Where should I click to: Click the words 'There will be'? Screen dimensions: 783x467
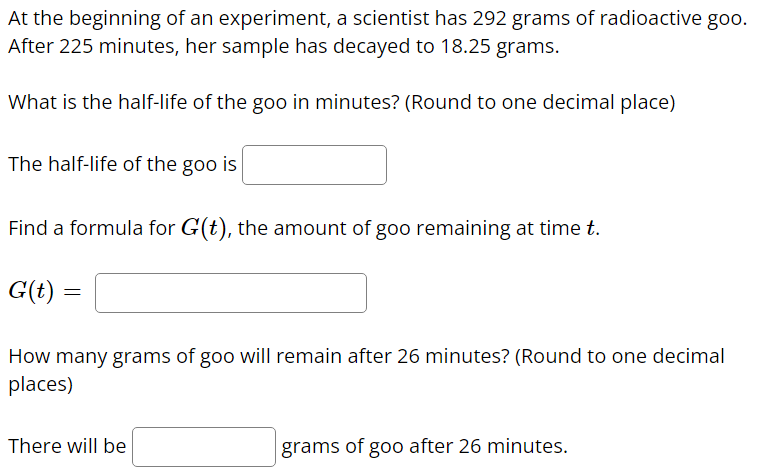pyautogui.click(x=67, y=446)
